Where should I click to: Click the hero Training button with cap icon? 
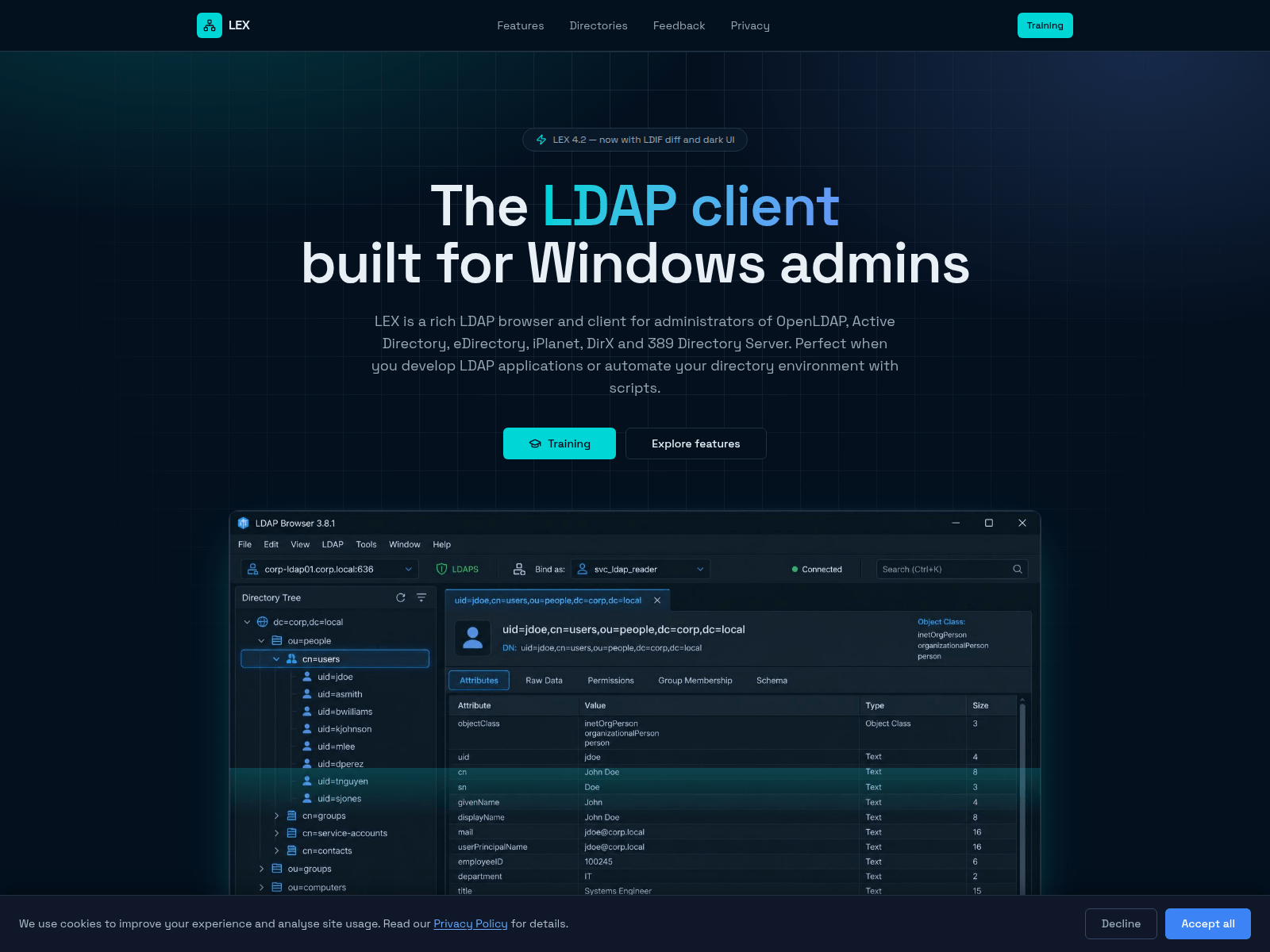pos(560,443)
